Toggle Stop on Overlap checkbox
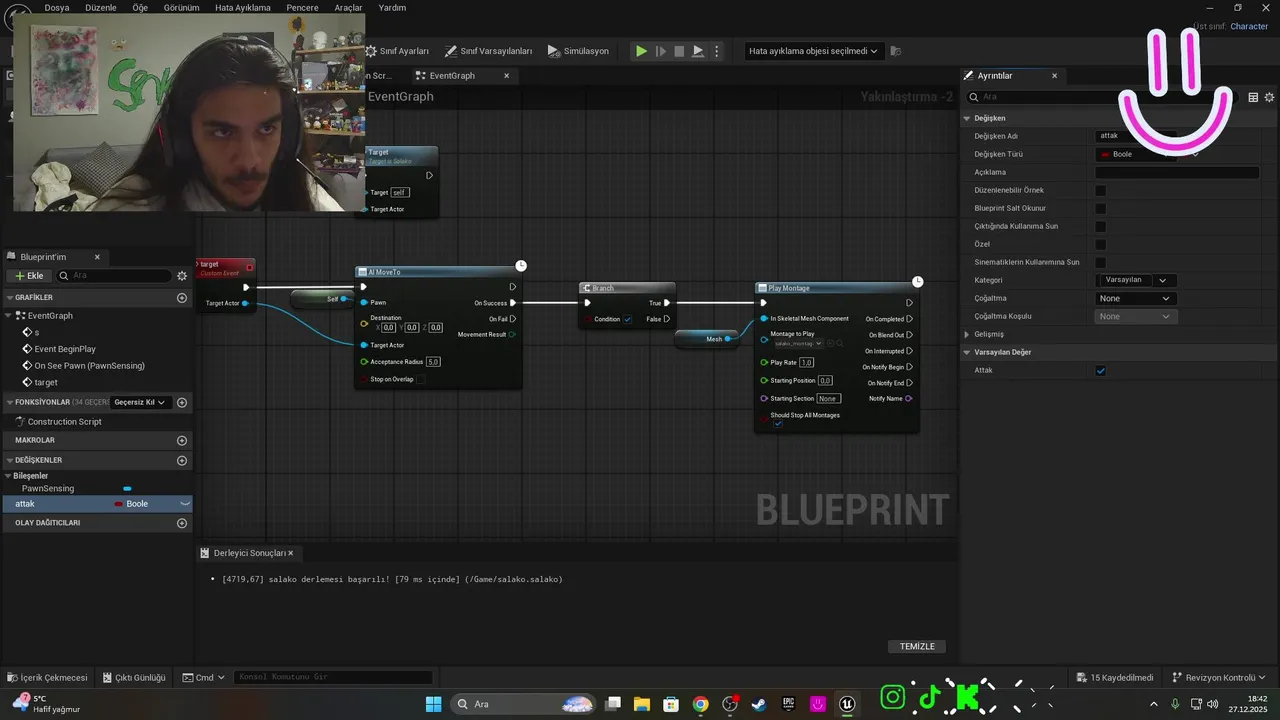This screenshot has width=1280, height=720. [421, 379]
